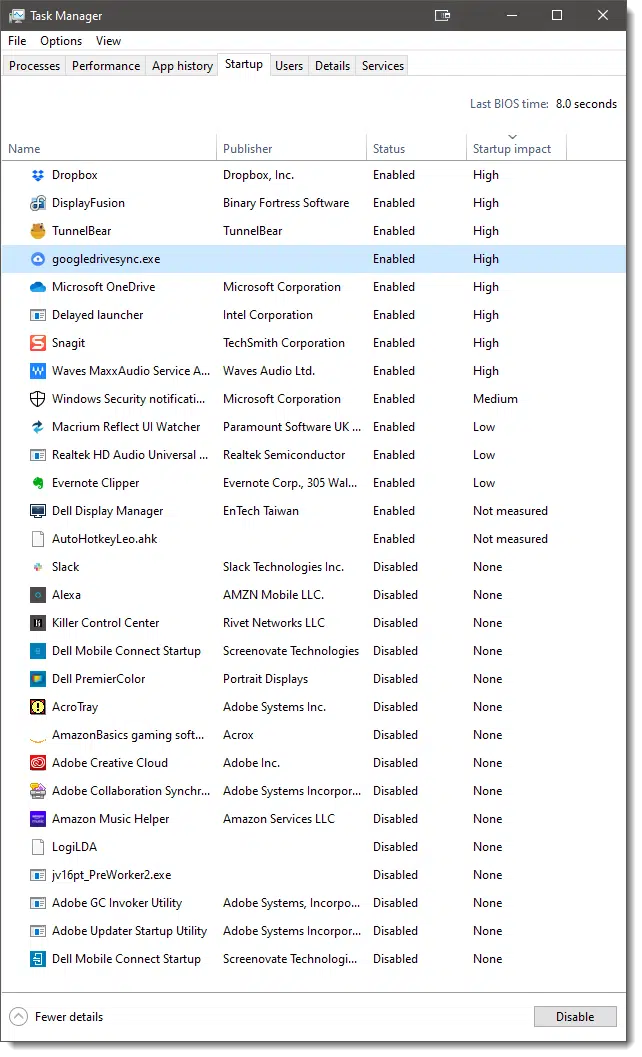Click Medium impact for Windows Security notification
Image resolution: width=642 pixels, height=1057 pixels.
click(x=495, y=399)
